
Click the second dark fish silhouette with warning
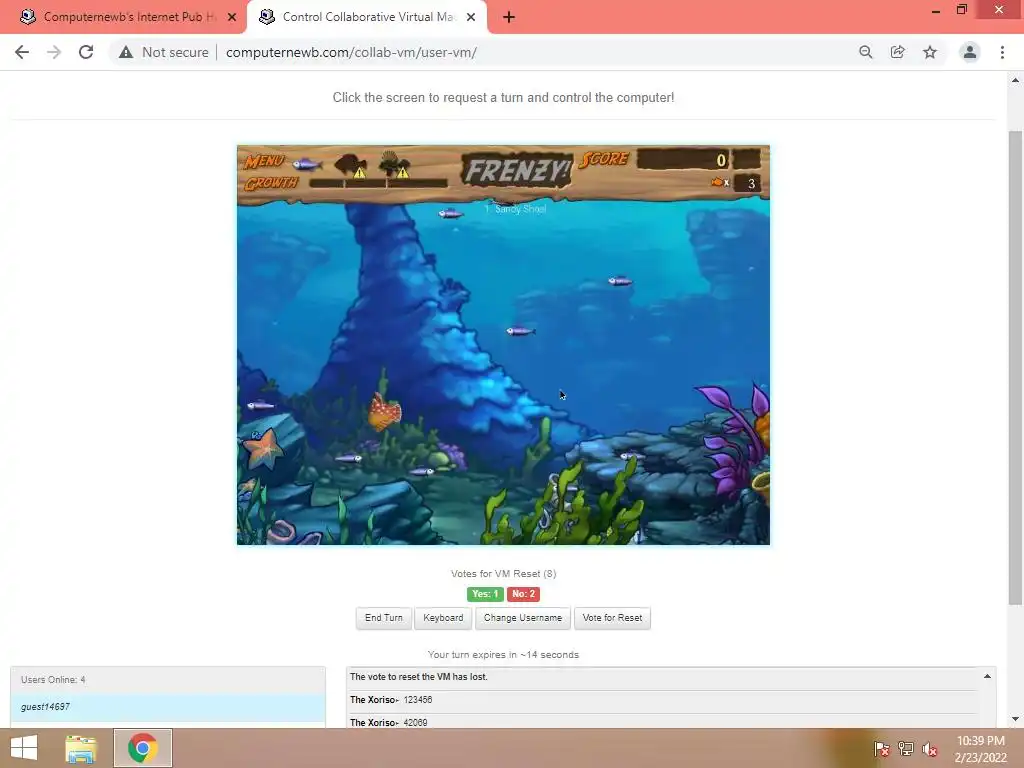[x=351, y=165]
